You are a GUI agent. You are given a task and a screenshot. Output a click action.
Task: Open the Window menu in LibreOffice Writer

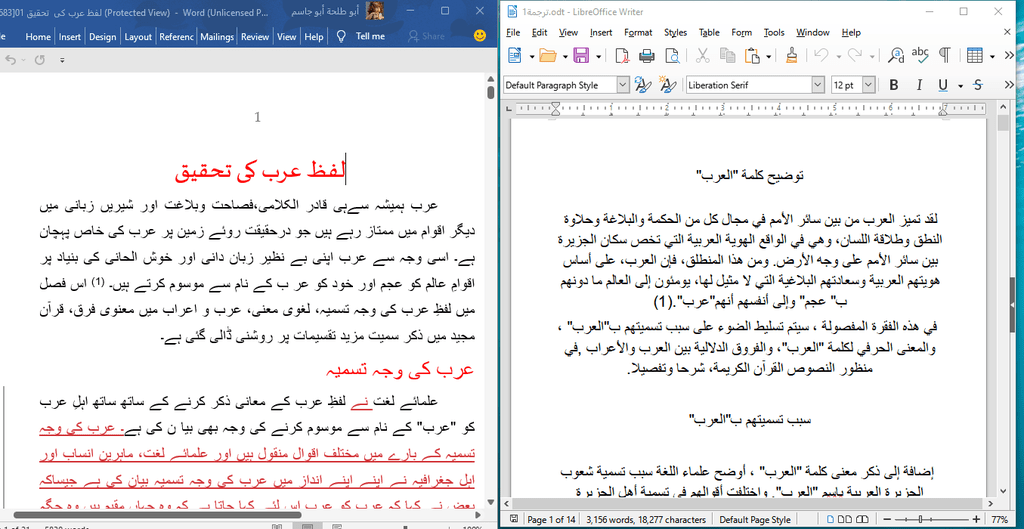pos(812,33)
